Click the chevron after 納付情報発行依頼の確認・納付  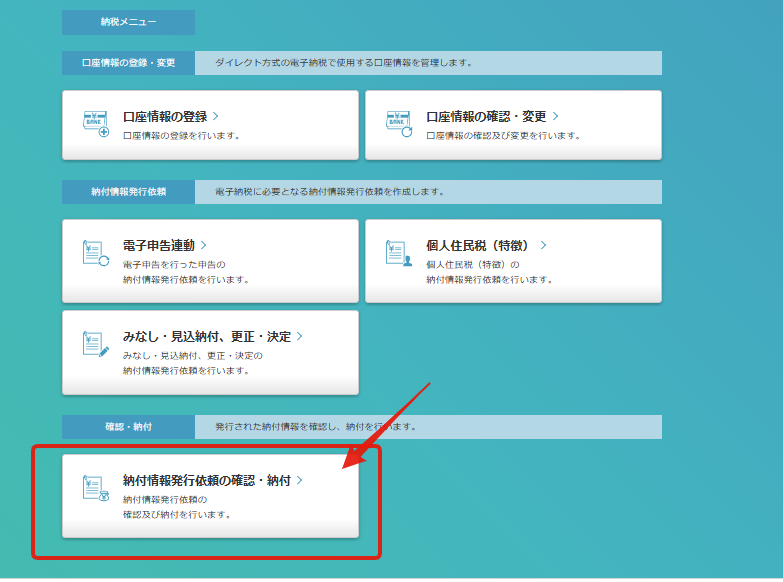click(300, 480)
